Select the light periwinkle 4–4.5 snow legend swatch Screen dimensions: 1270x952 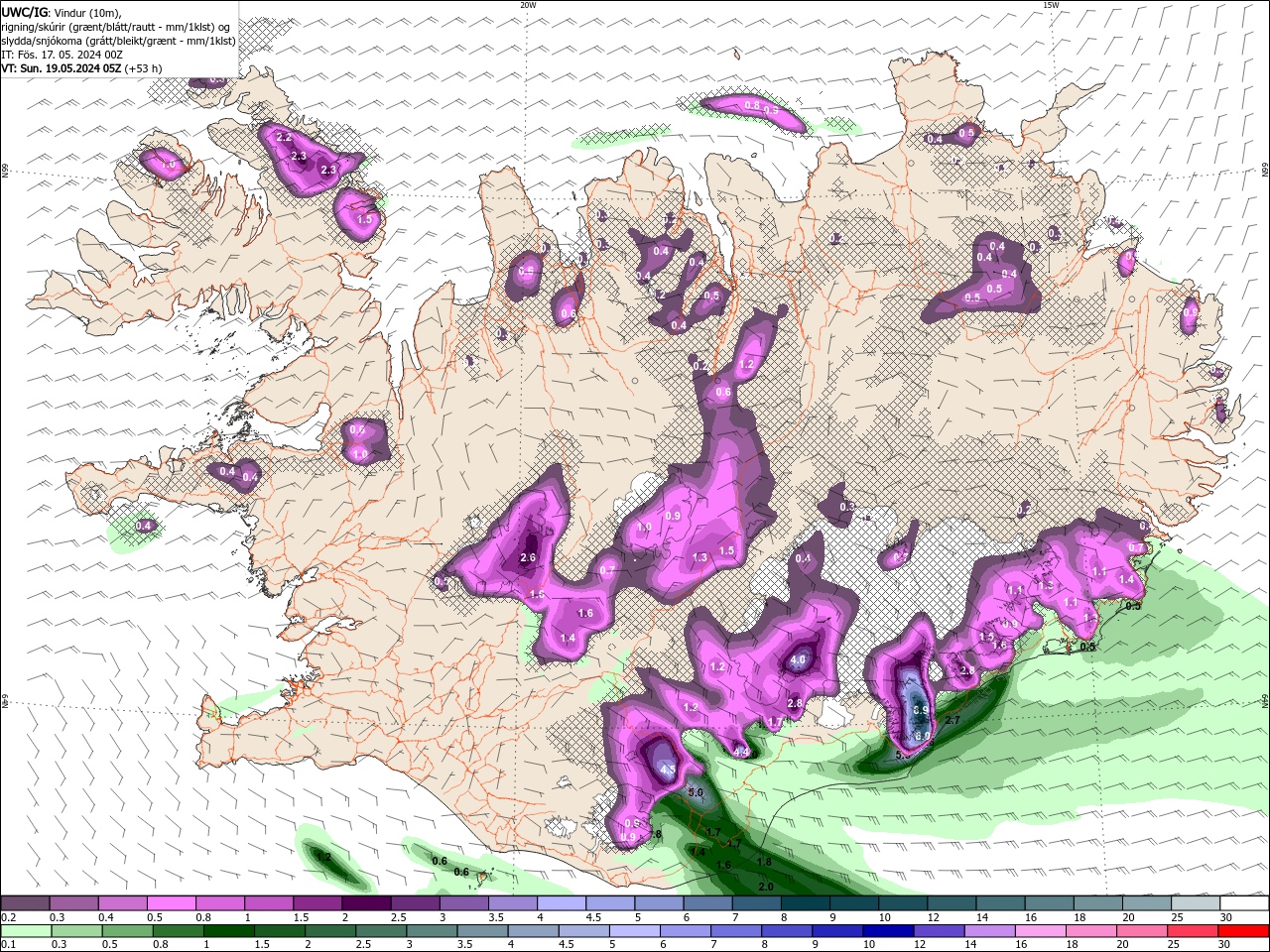[561, 903]
